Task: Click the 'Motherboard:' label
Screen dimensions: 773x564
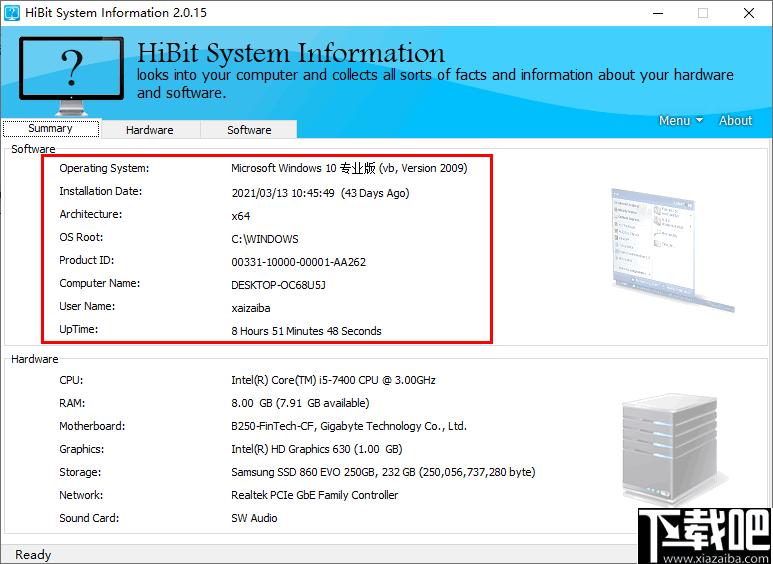Action: tap(92, 426)
